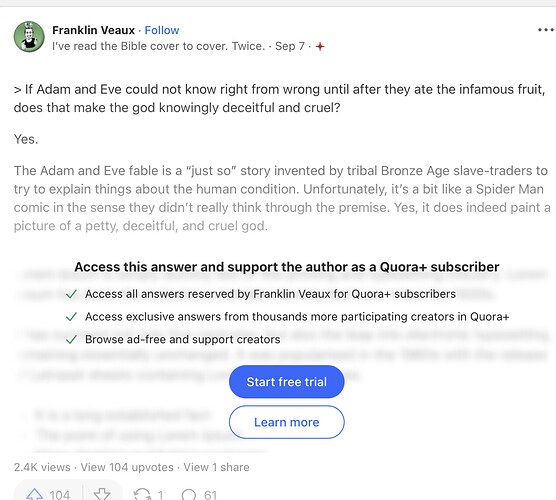This screenshot has height=500, width=556.
Task: Click the quoted Adam and Eve question text
Action: 279,98
